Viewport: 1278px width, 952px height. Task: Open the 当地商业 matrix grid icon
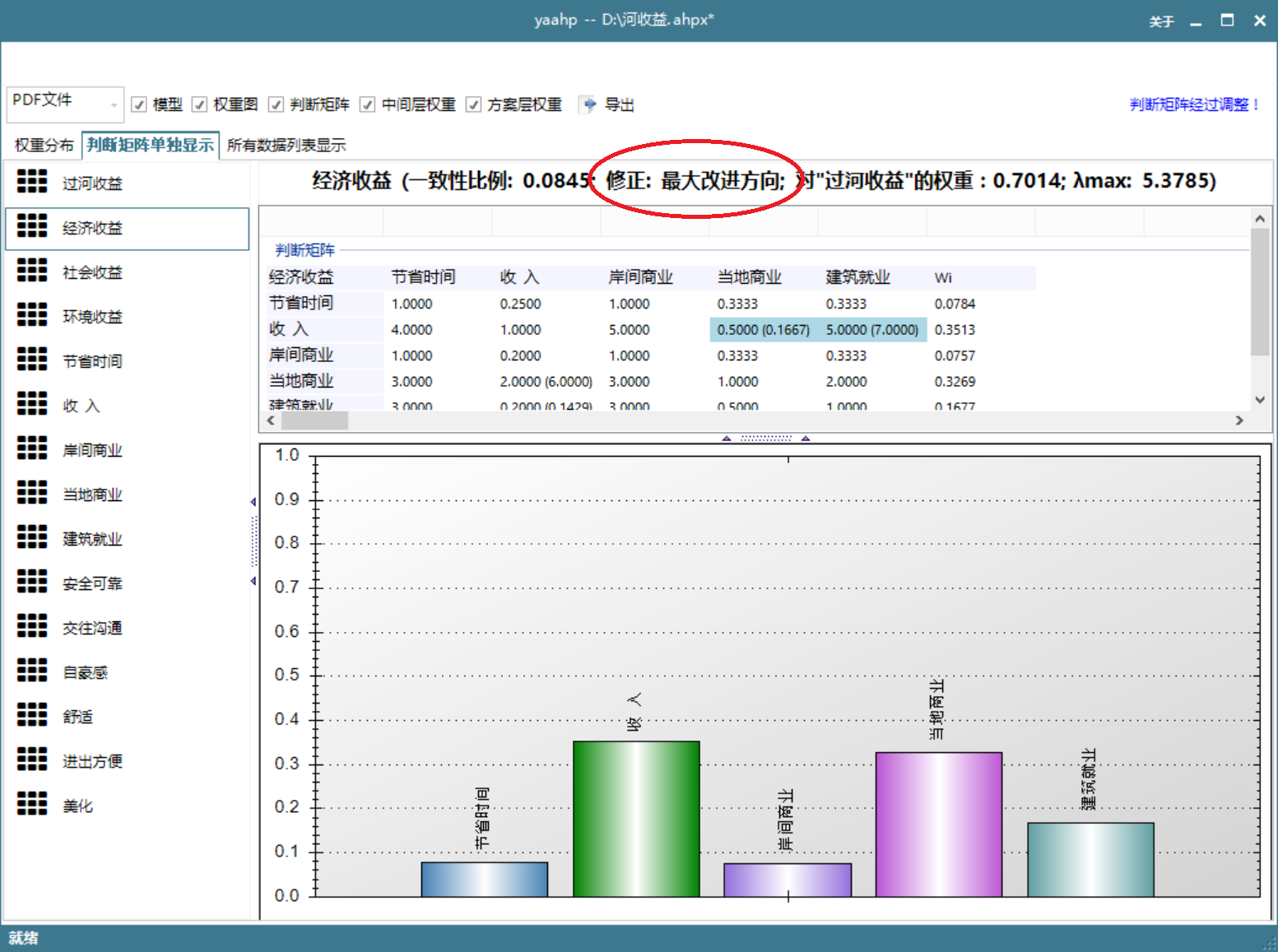(x=32, y=493)
